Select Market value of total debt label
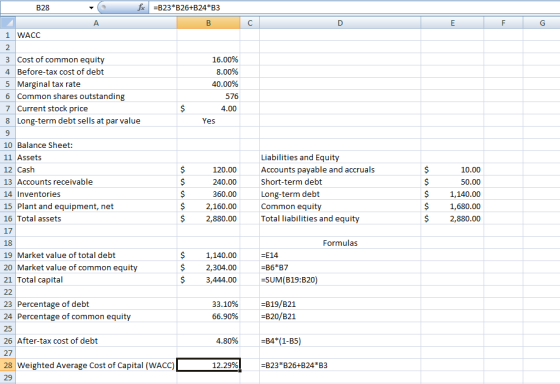560x384 pixels. [x=66, y=255]
